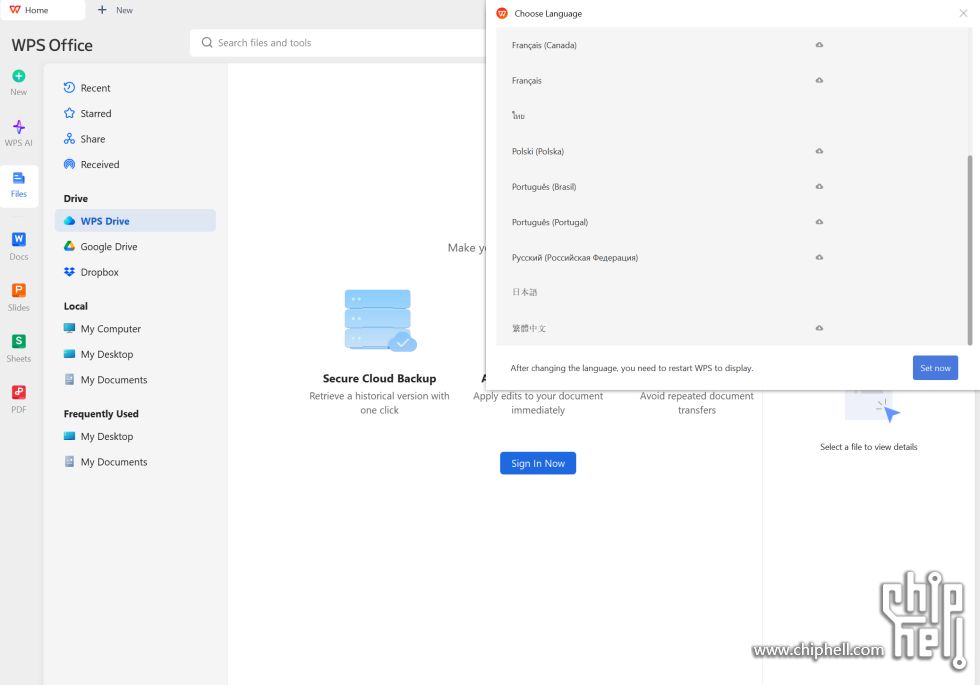The image size is (980, 685).
Task: Select the Files sidebar icon
Action: pyautogui.click(x=19, y=185)
